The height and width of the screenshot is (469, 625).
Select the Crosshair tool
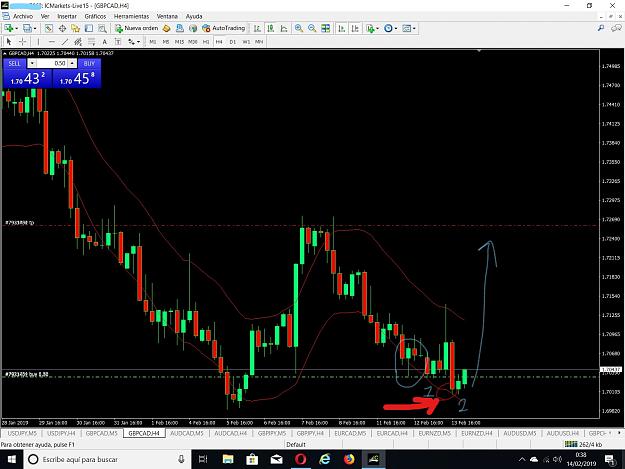[x=22, y=41]
